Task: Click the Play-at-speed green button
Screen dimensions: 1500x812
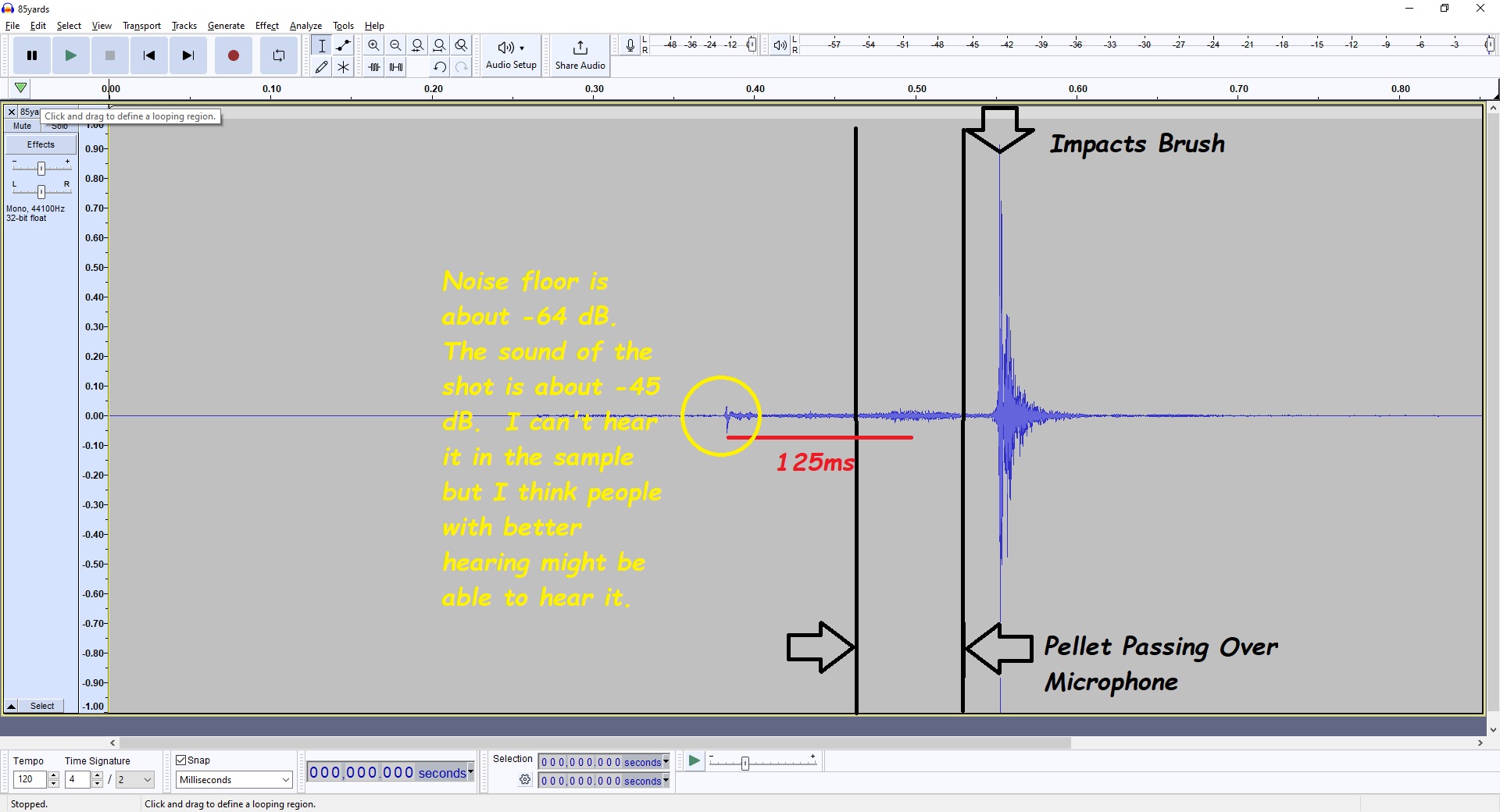Action: tap(694, 761)
